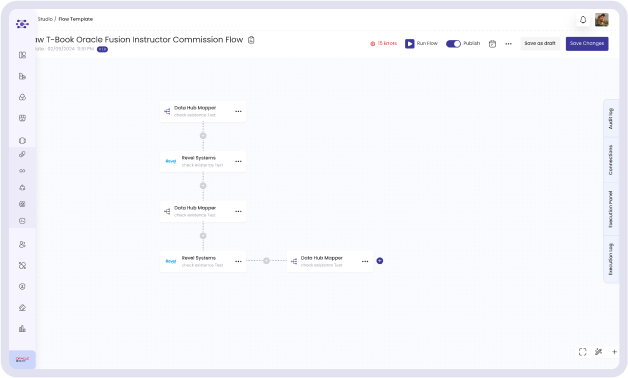Open options menu of lower Reval Systems node
The image size is (628, 378).
click(238, 261)
